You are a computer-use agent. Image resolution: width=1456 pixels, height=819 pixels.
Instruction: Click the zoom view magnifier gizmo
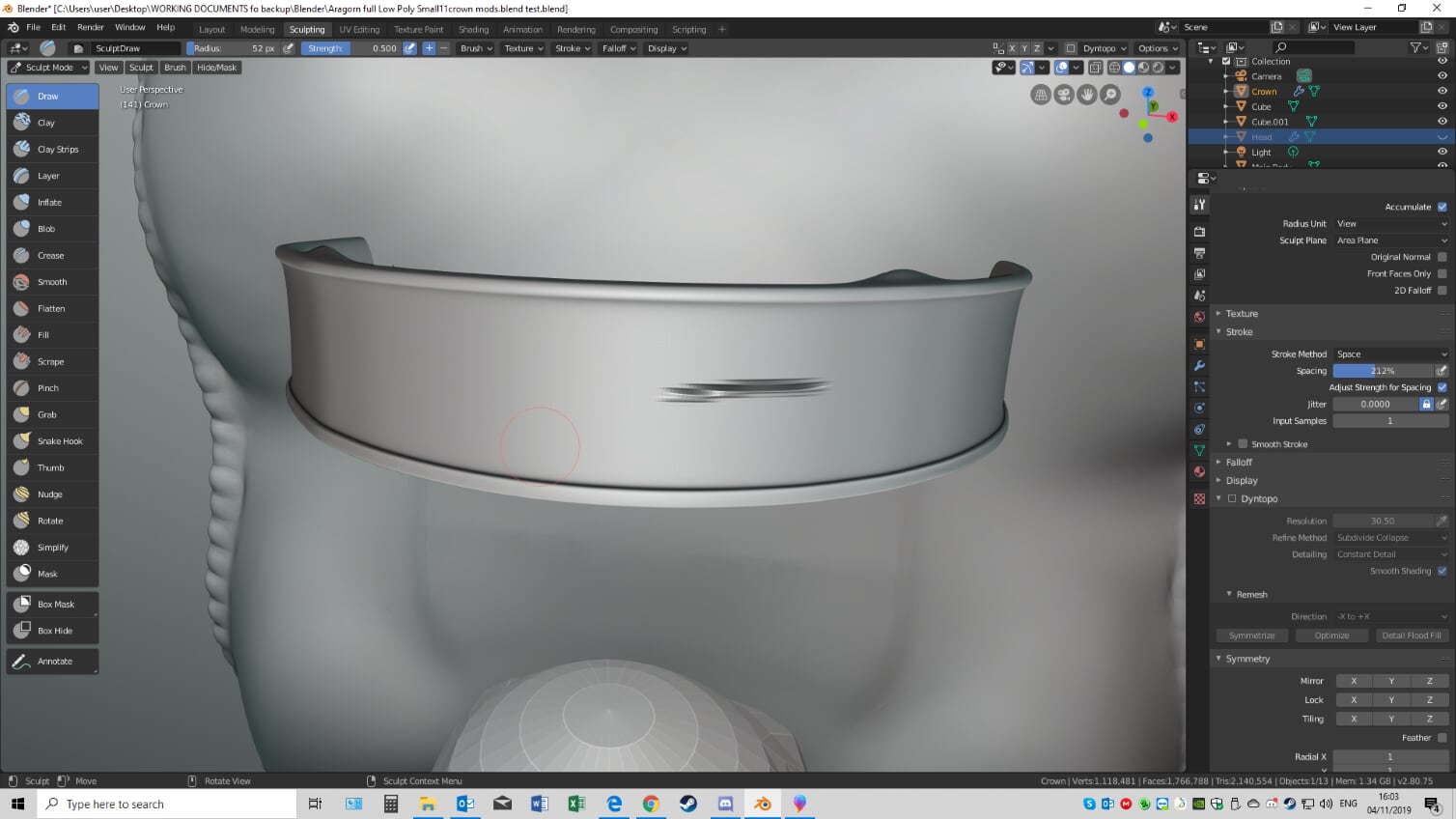[x=1110, y=95]
